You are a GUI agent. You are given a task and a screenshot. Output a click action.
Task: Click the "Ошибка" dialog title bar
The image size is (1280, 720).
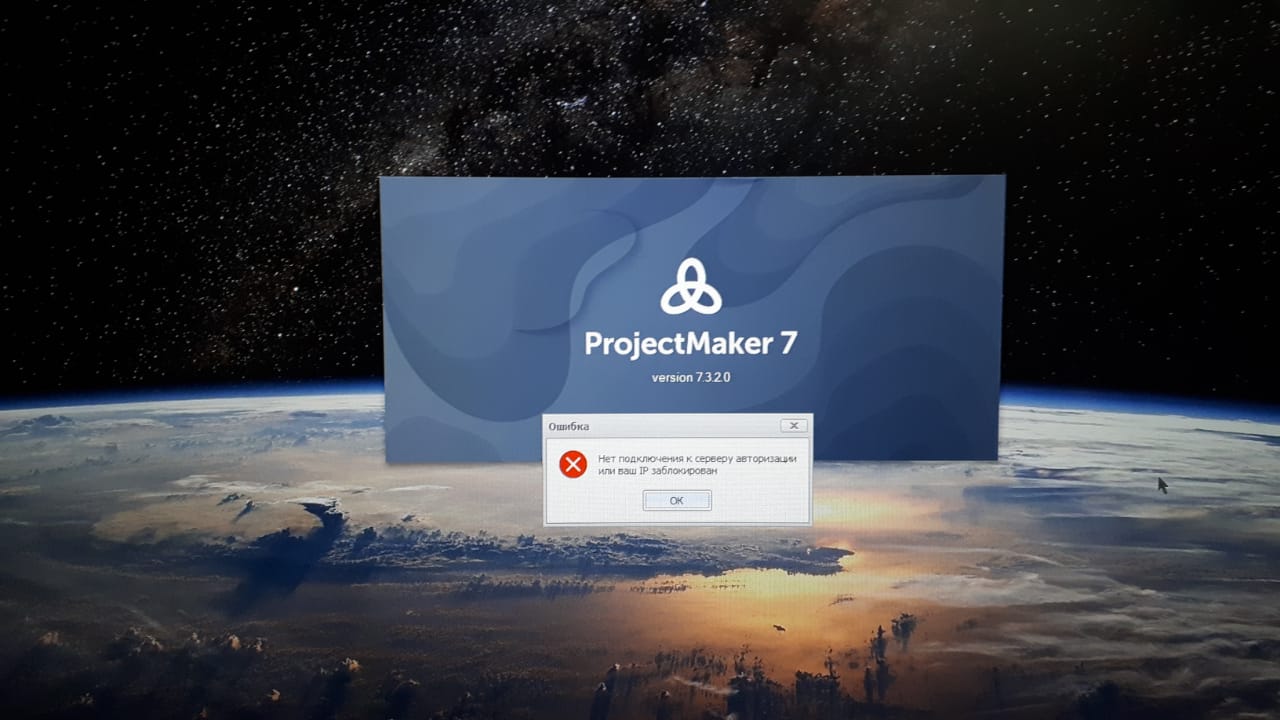677,426
